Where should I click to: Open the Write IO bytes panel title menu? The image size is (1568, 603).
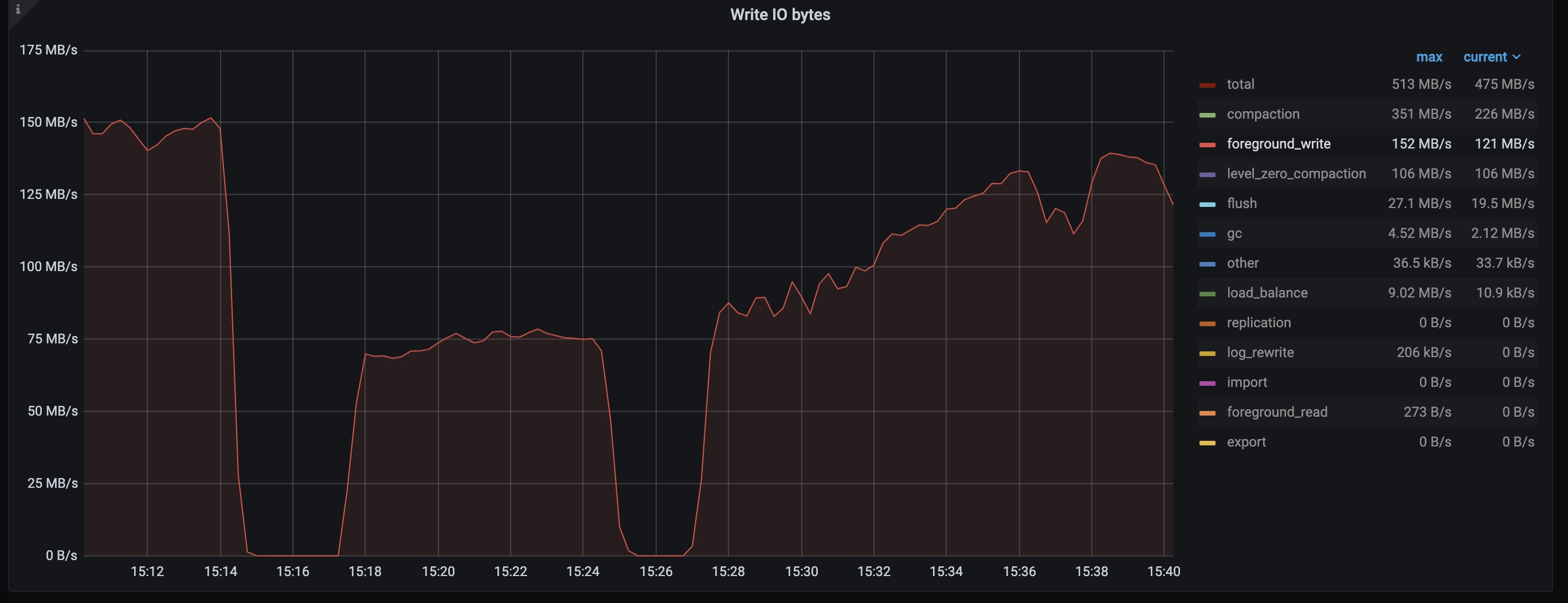pos(780,15)
